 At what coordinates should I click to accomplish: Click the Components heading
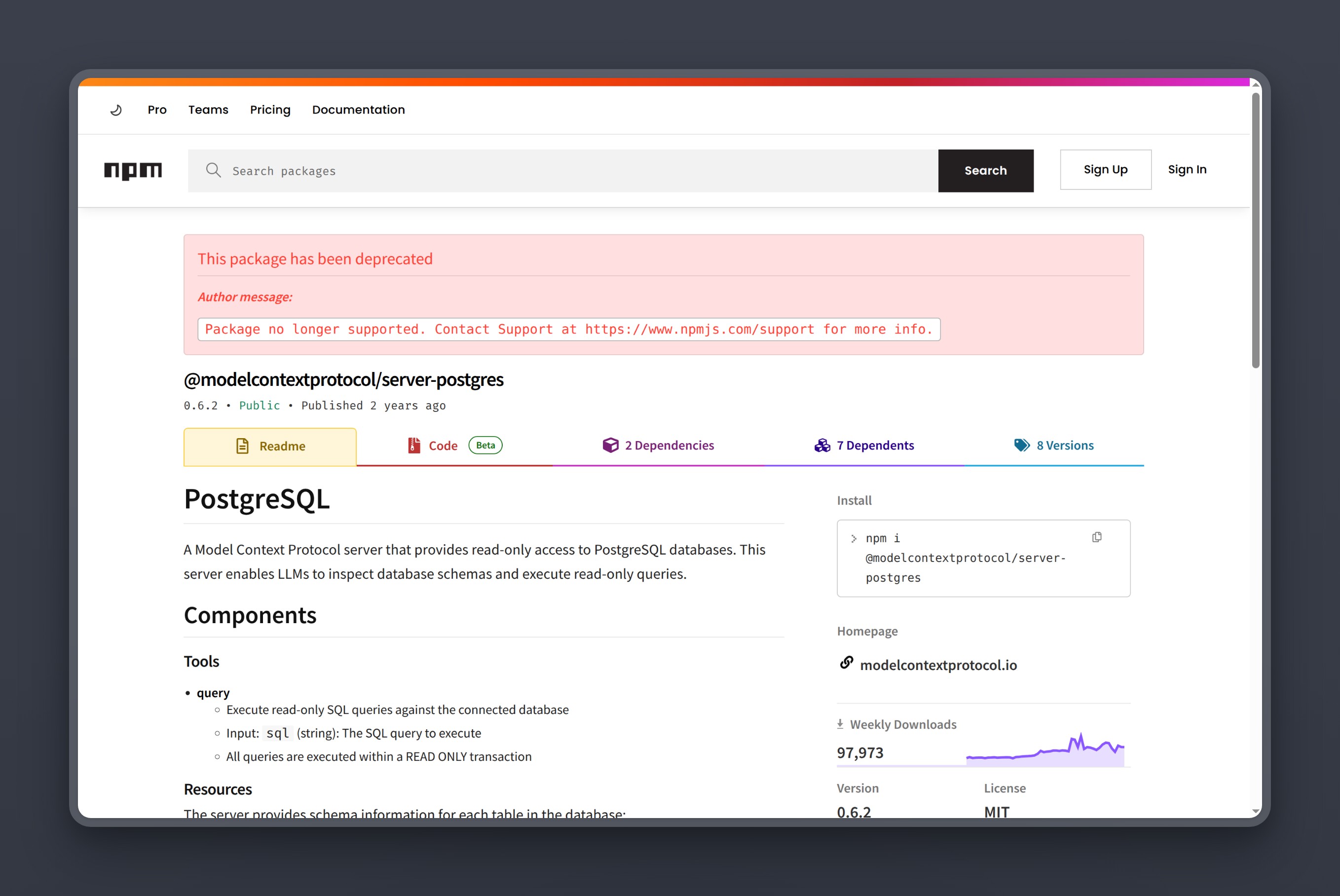[250, 615]
